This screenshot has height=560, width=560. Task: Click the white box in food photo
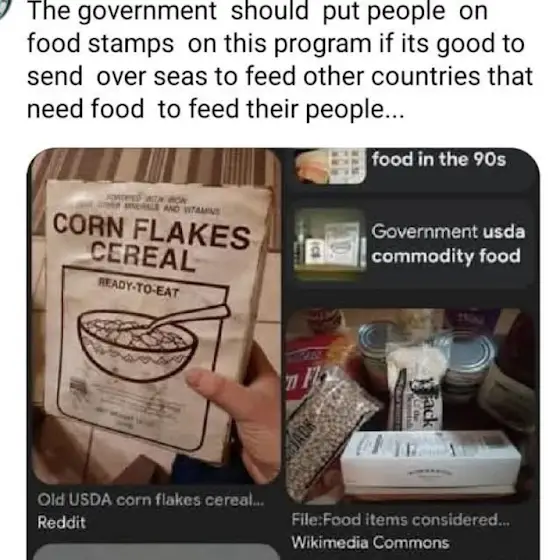click(x=430, y=461)
